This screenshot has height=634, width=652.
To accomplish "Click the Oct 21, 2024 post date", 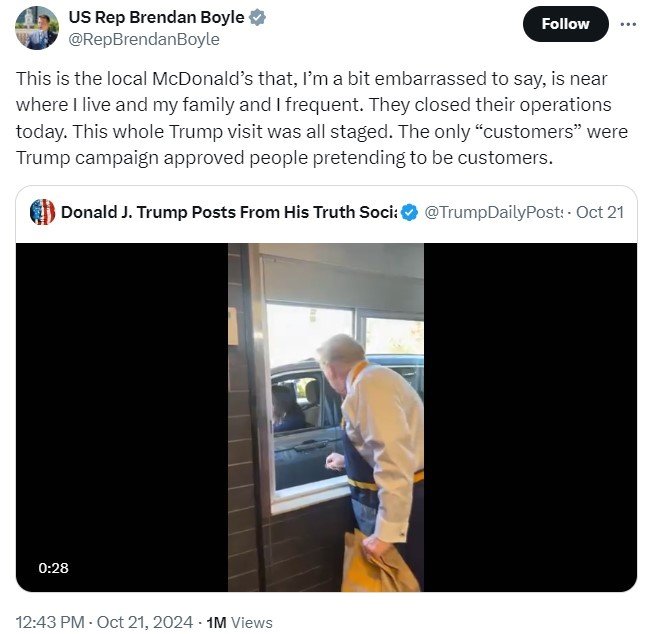I will [x=145, y=622].
